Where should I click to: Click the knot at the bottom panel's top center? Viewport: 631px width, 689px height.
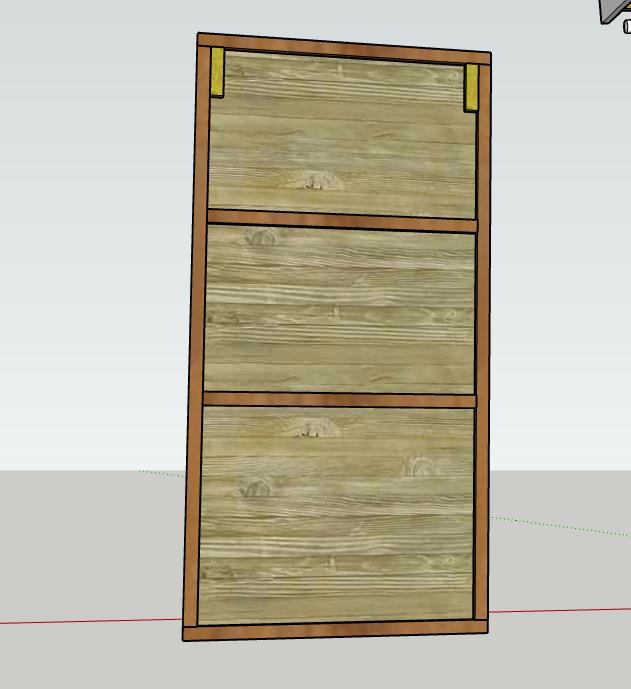pos(315,429)
